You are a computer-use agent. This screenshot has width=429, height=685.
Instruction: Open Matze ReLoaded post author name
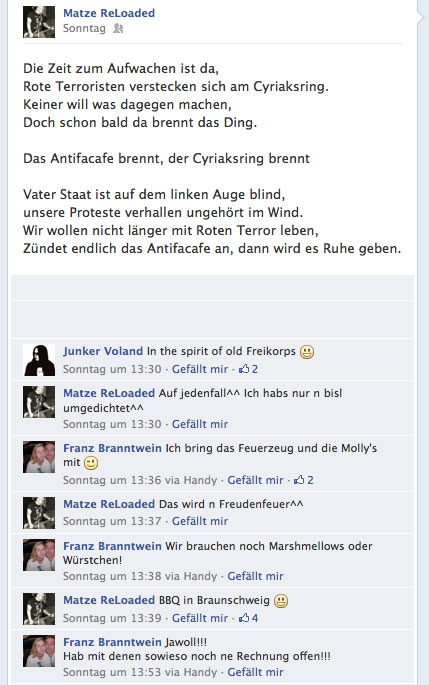tap(109, 13)
